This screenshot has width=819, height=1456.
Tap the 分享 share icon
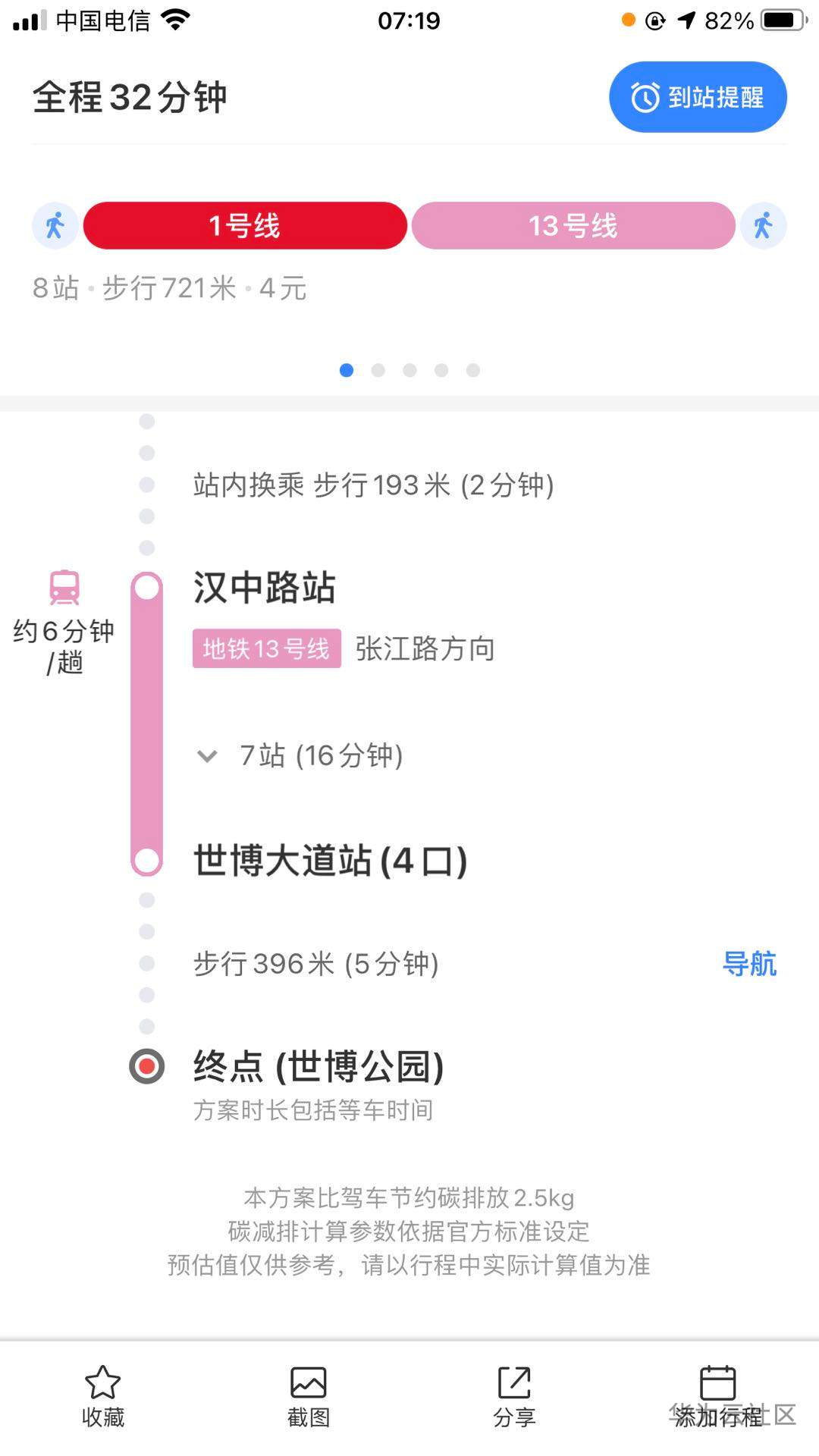[x=514, y=1382]
